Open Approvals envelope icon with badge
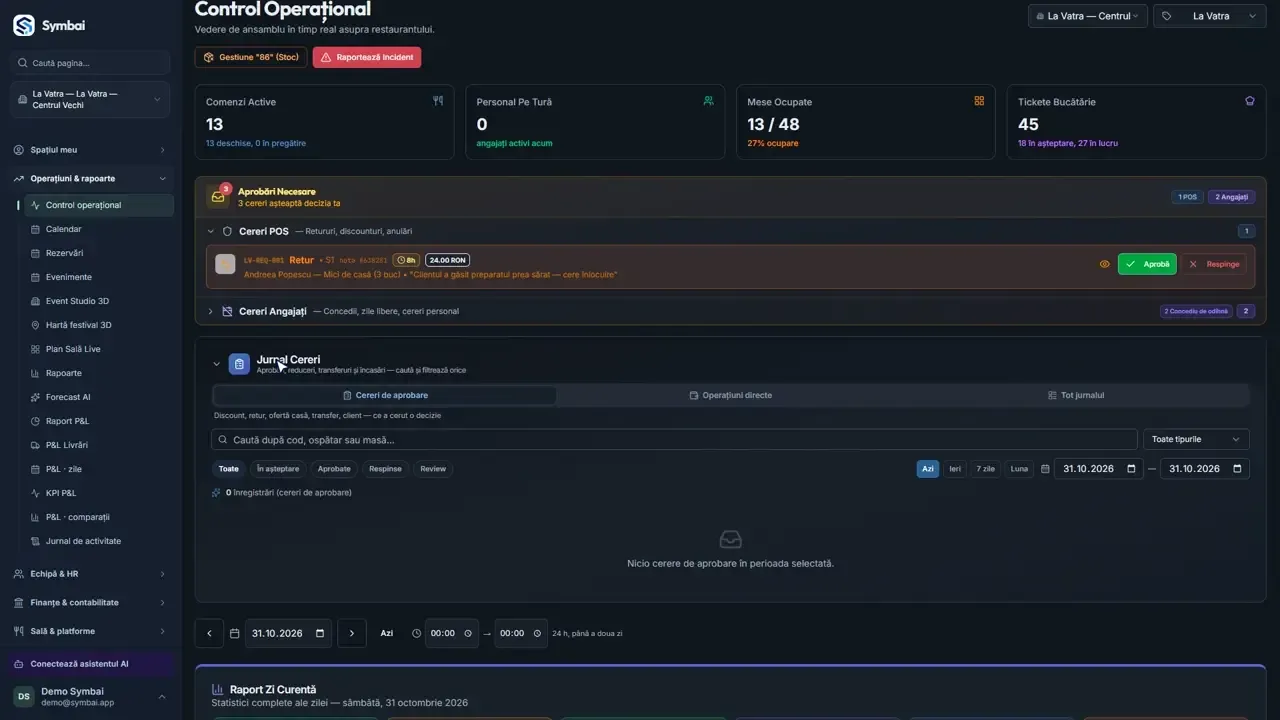Image resolution: width=1280 pixels, height=720 pixels. pos(218,196)
